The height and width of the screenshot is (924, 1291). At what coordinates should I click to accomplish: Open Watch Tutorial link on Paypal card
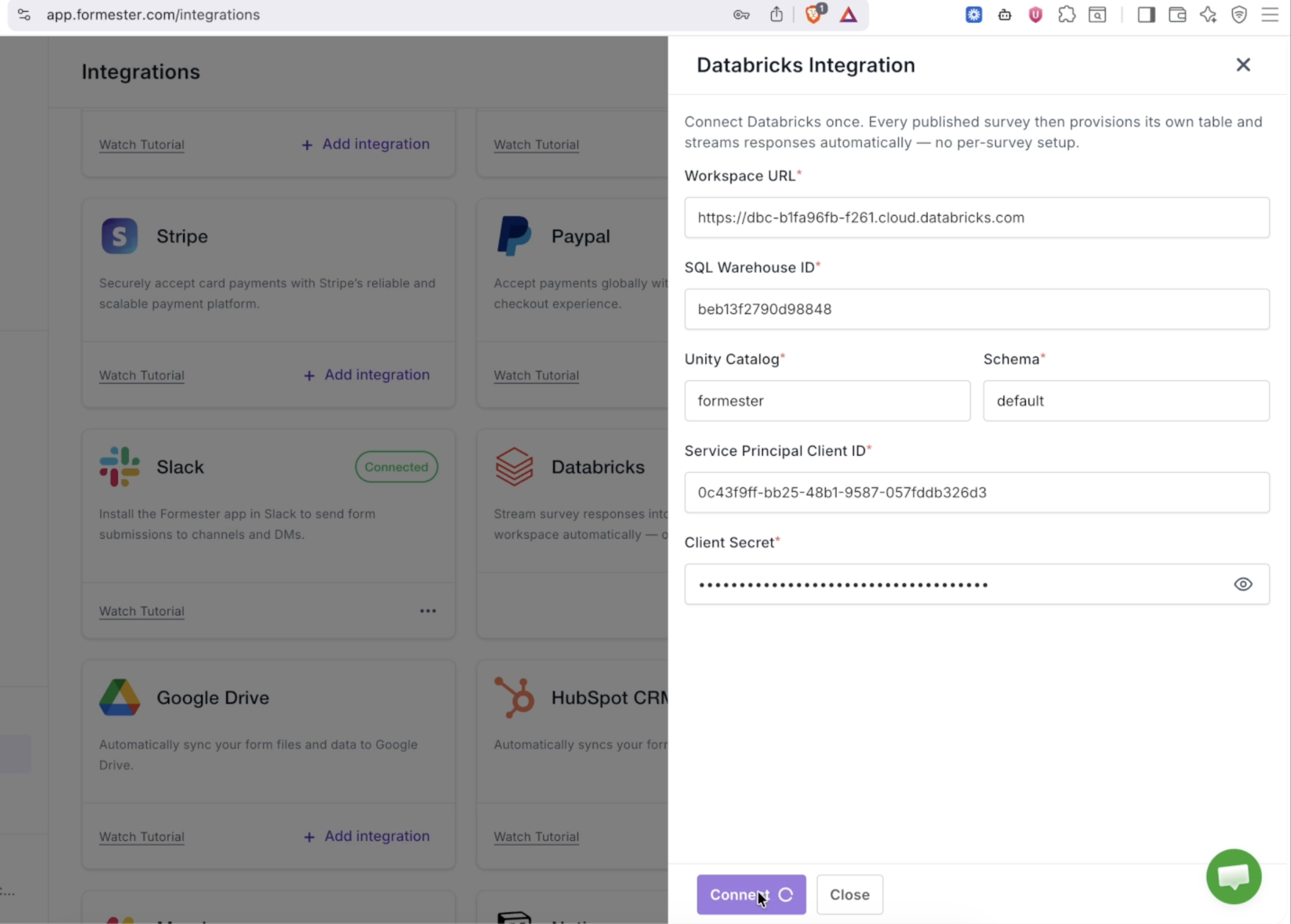(536, 375)
